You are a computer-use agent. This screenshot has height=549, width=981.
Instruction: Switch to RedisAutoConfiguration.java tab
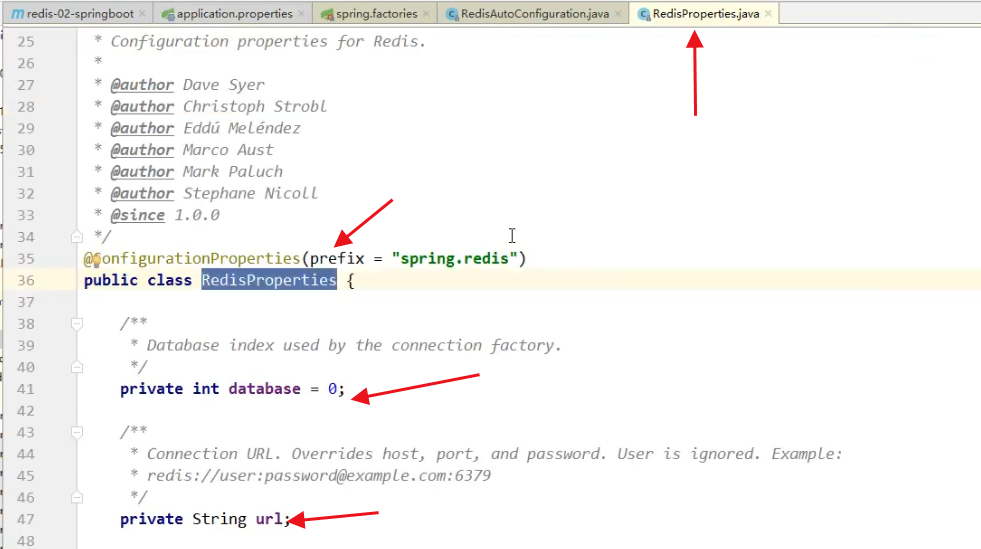[x=534, y=14]
